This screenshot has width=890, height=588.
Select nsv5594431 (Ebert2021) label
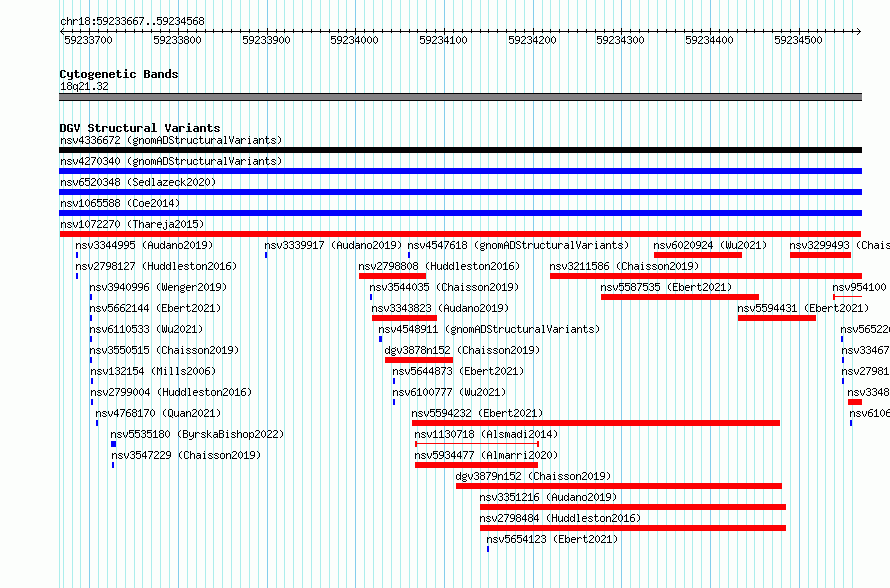[x=803, y=308]
